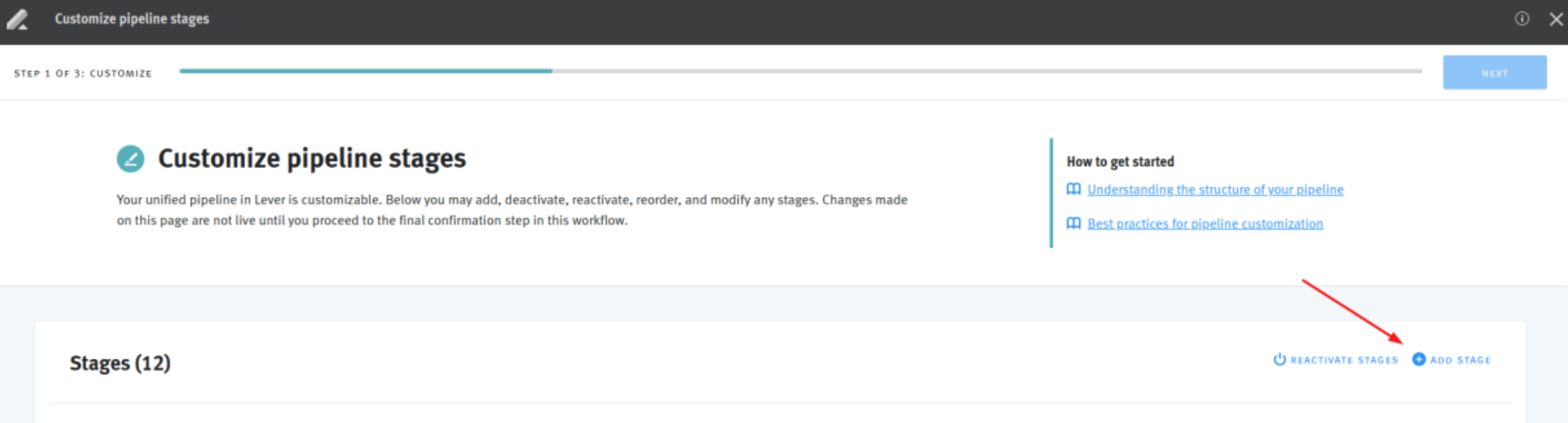Expand the Stages (12) section
1568x423 pixels.
click(121, 362)
